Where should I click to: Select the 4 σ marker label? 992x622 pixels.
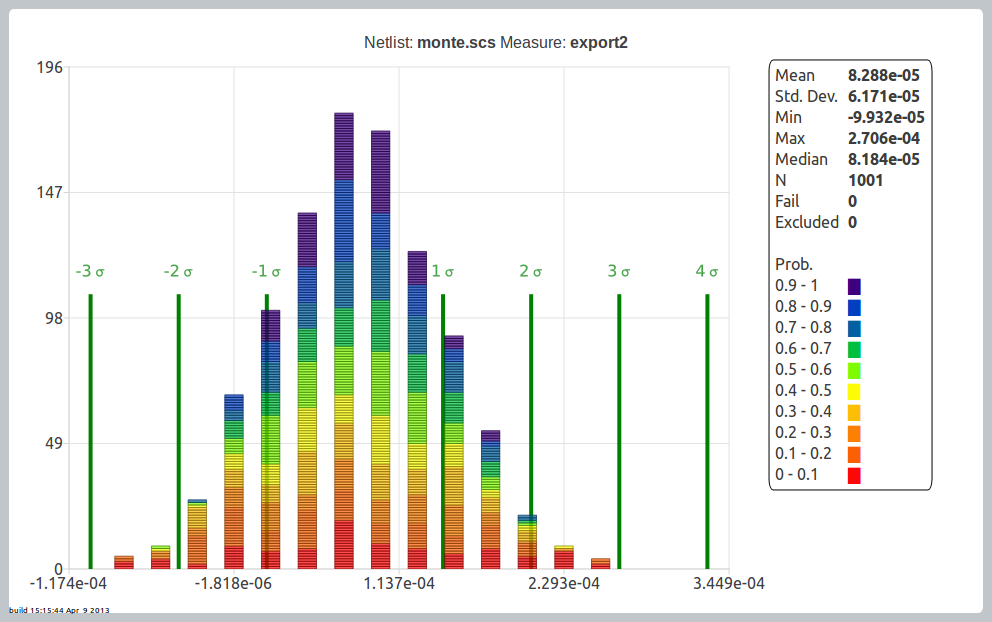(x=707, y=271)
